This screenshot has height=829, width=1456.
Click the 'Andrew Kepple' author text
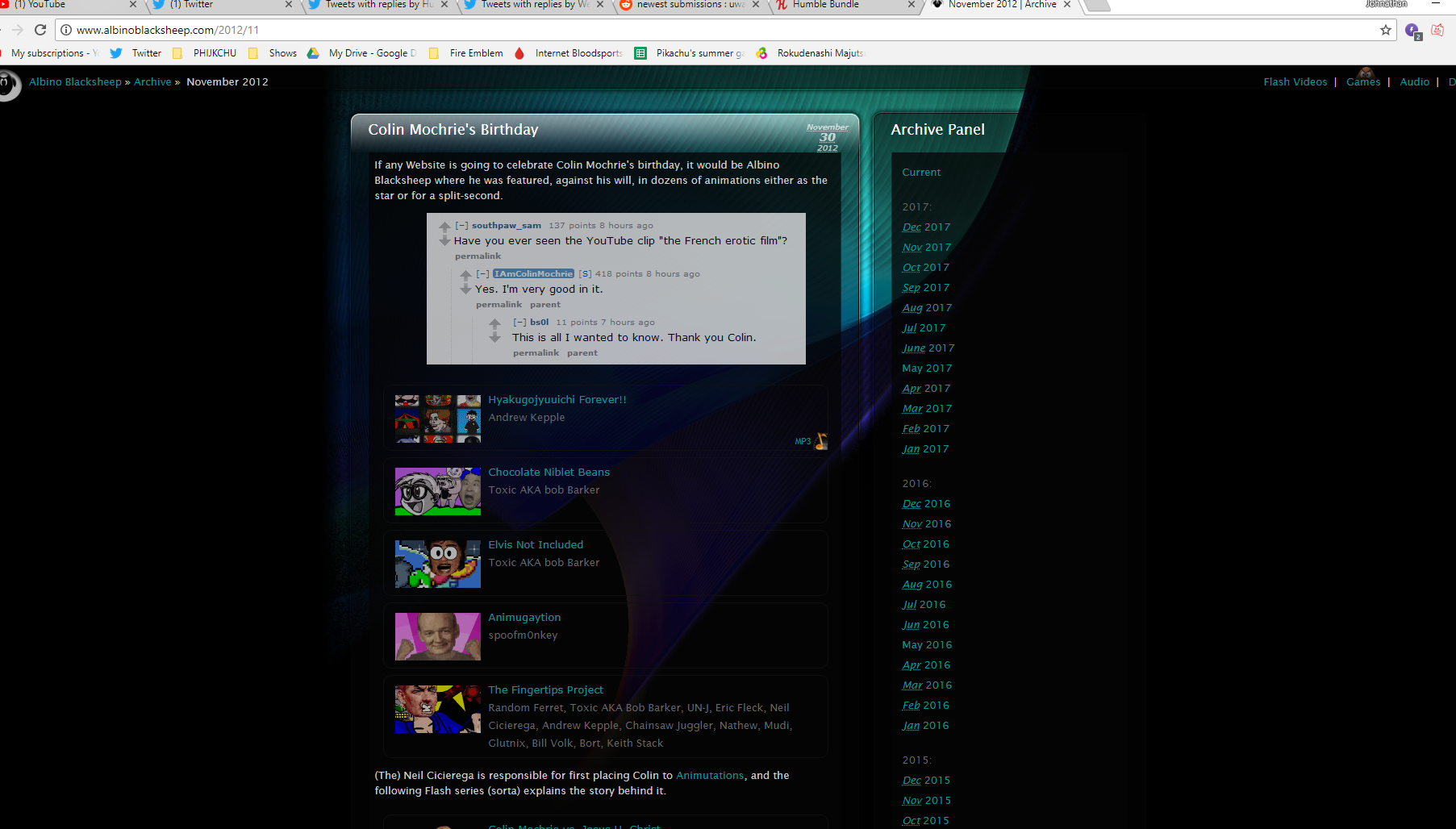pos(527,418)
